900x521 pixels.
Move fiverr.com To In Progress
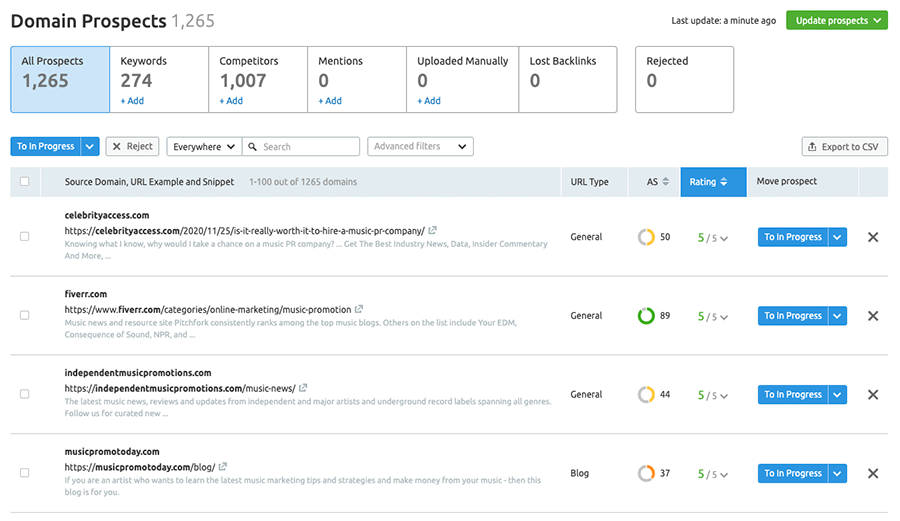coord(793,316)
